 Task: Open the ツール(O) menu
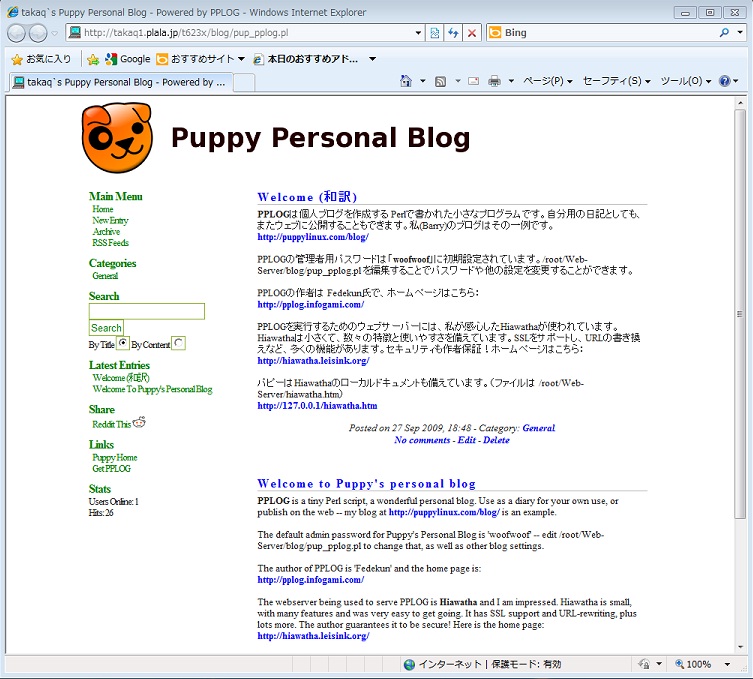pyautogui.click(x=685, y=81)
